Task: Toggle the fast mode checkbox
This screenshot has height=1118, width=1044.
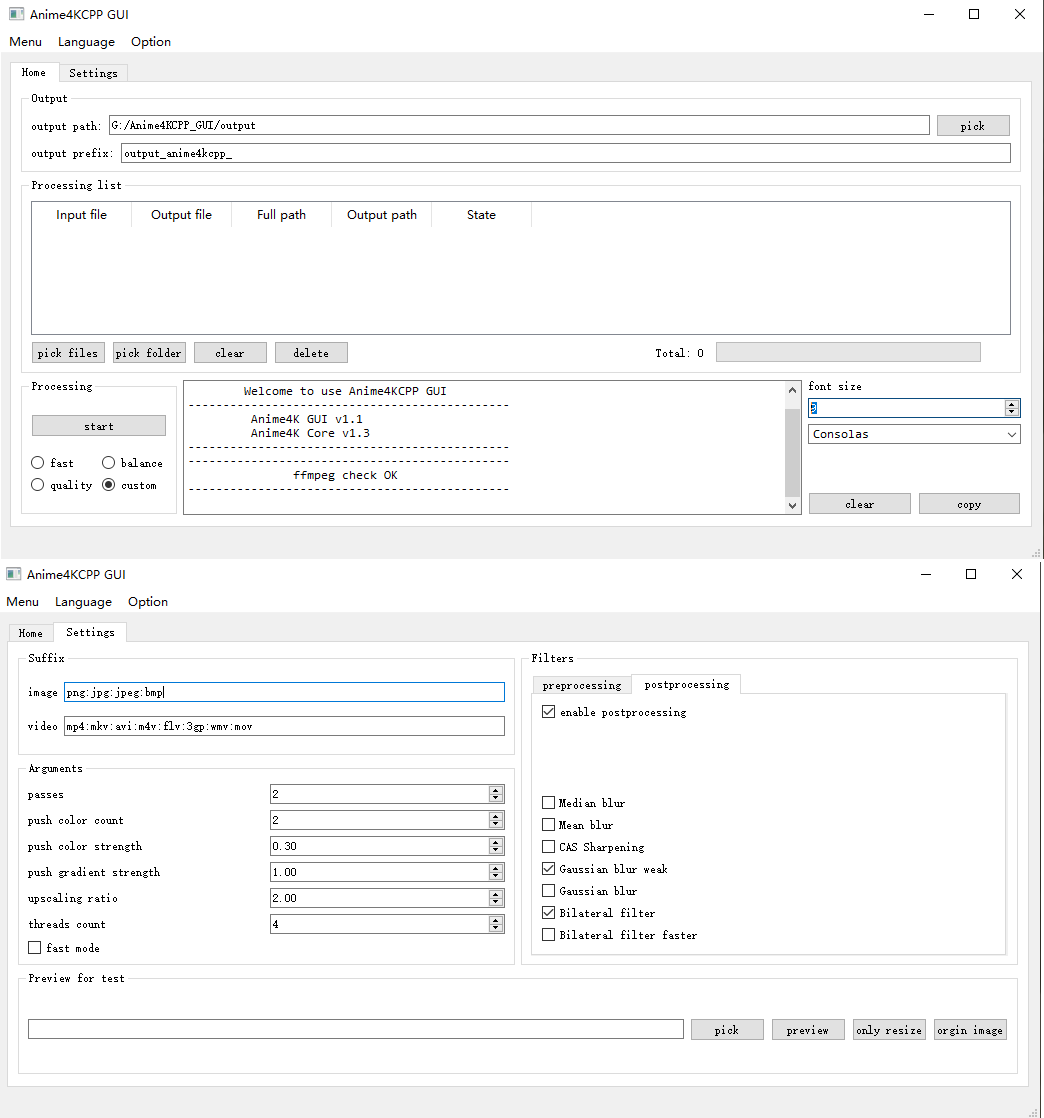Action: pyautogui.click(x=35, y=948)
